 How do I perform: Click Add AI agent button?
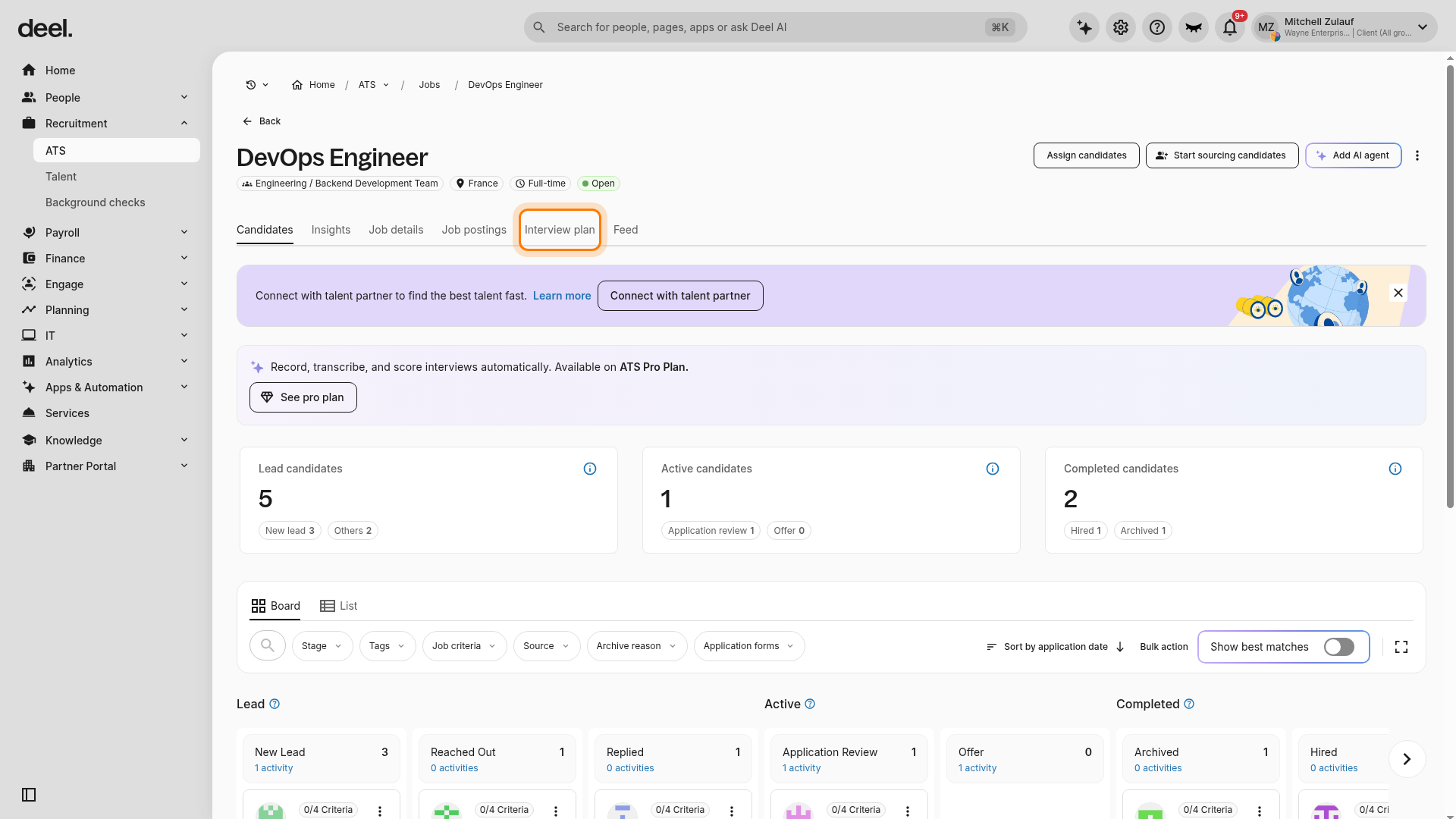[x=1354, y=155]
